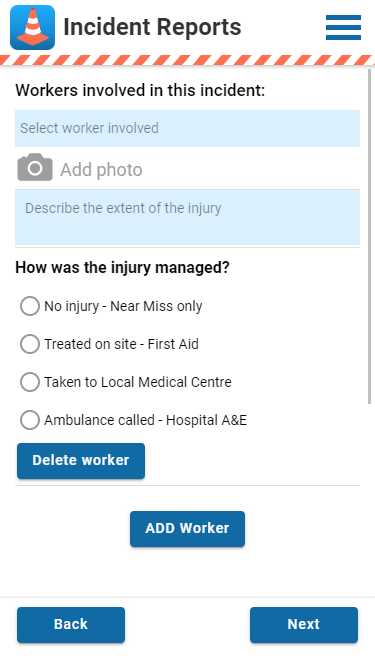This screenshot has width=375, height=667.
Task: Click the vertical scrollbar on the form
Action: (369, 237)
